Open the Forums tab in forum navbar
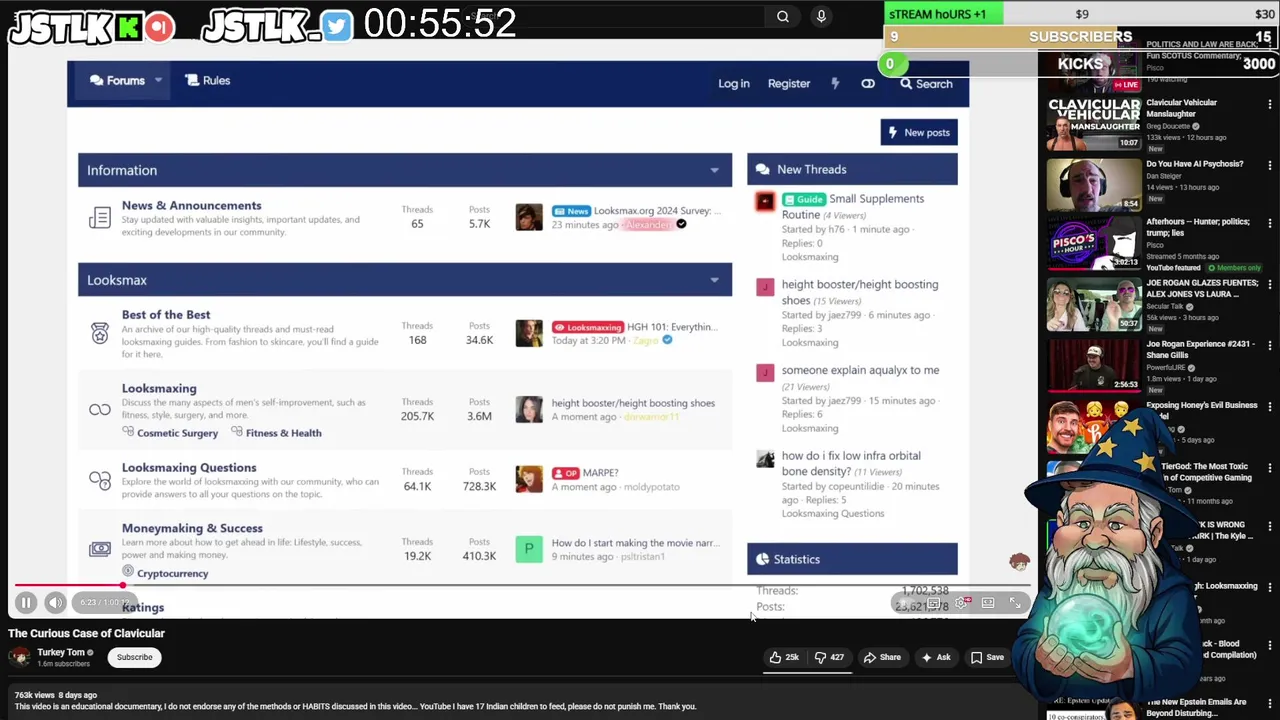 click(117, 81)
